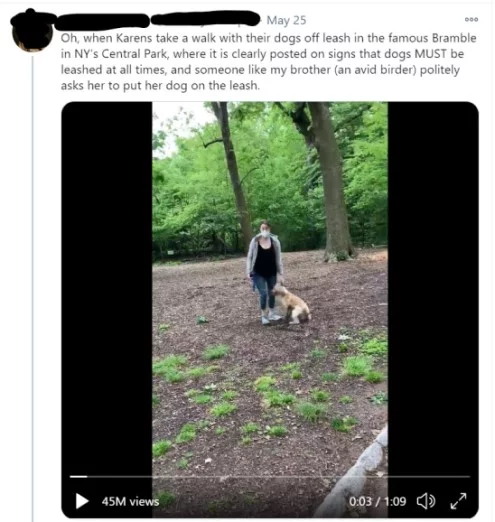This screenshot has height=522, width=495.
Task: Play the video with the play icon
Action: pos(82,501)
